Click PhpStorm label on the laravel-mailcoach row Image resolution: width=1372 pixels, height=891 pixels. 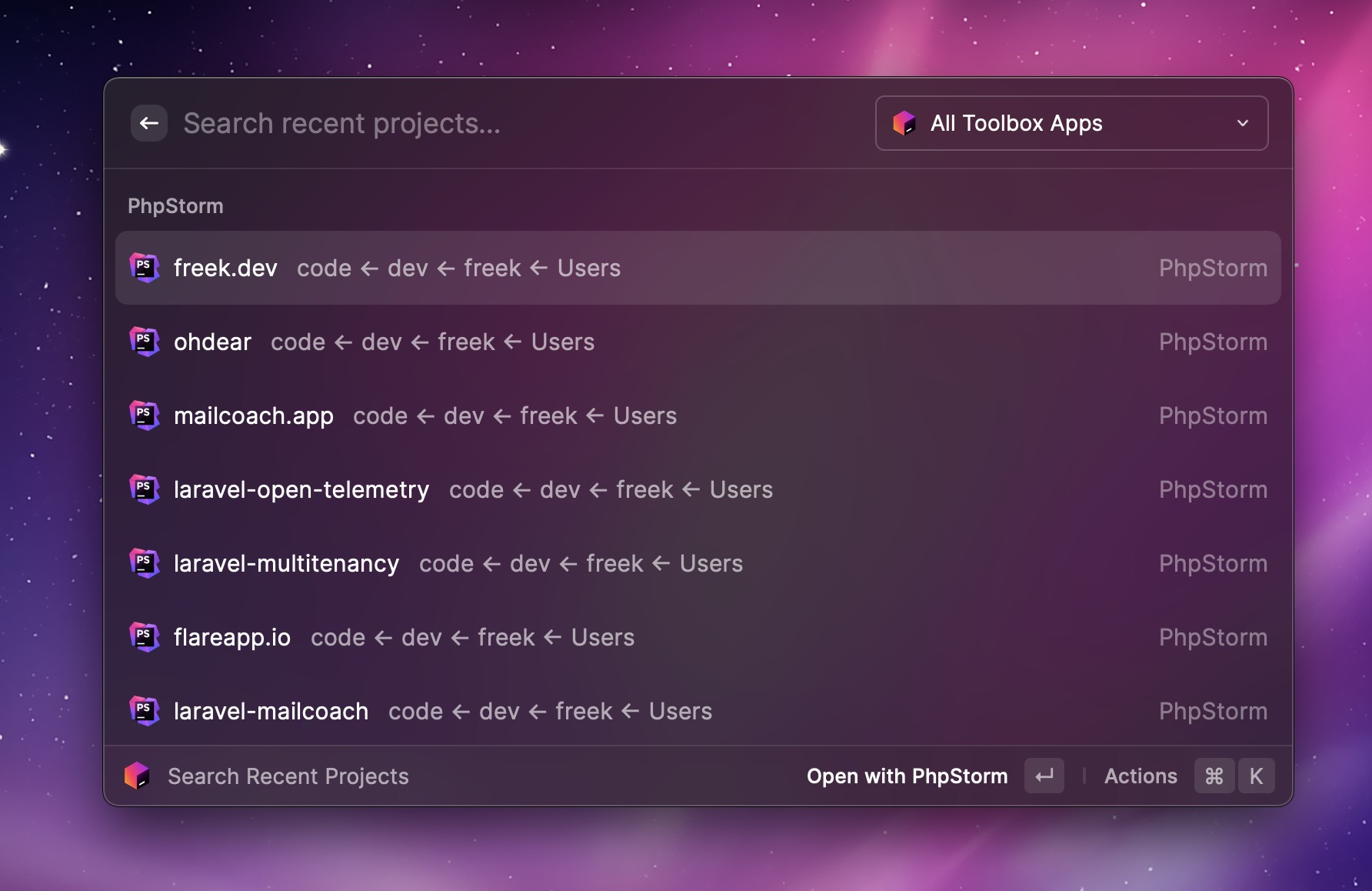tap(1213, 711)
